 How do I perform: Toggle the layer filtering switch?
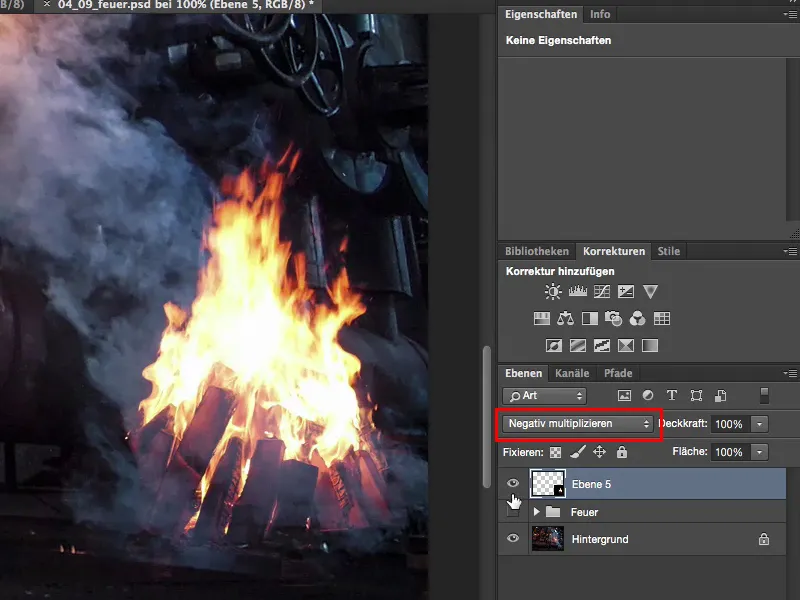[x=764, y=395]
